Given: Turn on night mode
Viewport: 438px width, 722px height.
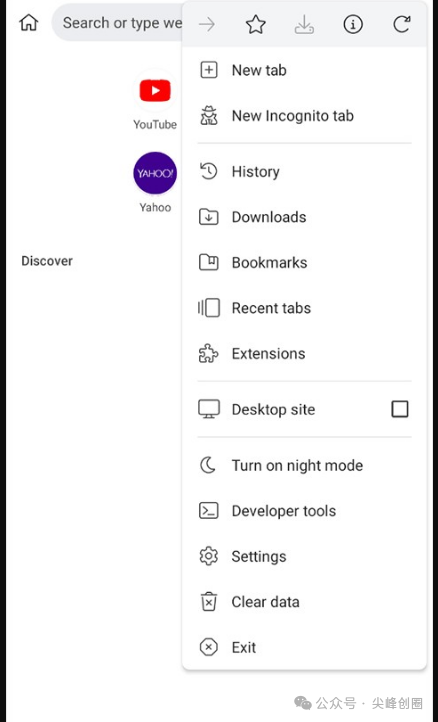Looking at the screenshot, I should (304, 466).
